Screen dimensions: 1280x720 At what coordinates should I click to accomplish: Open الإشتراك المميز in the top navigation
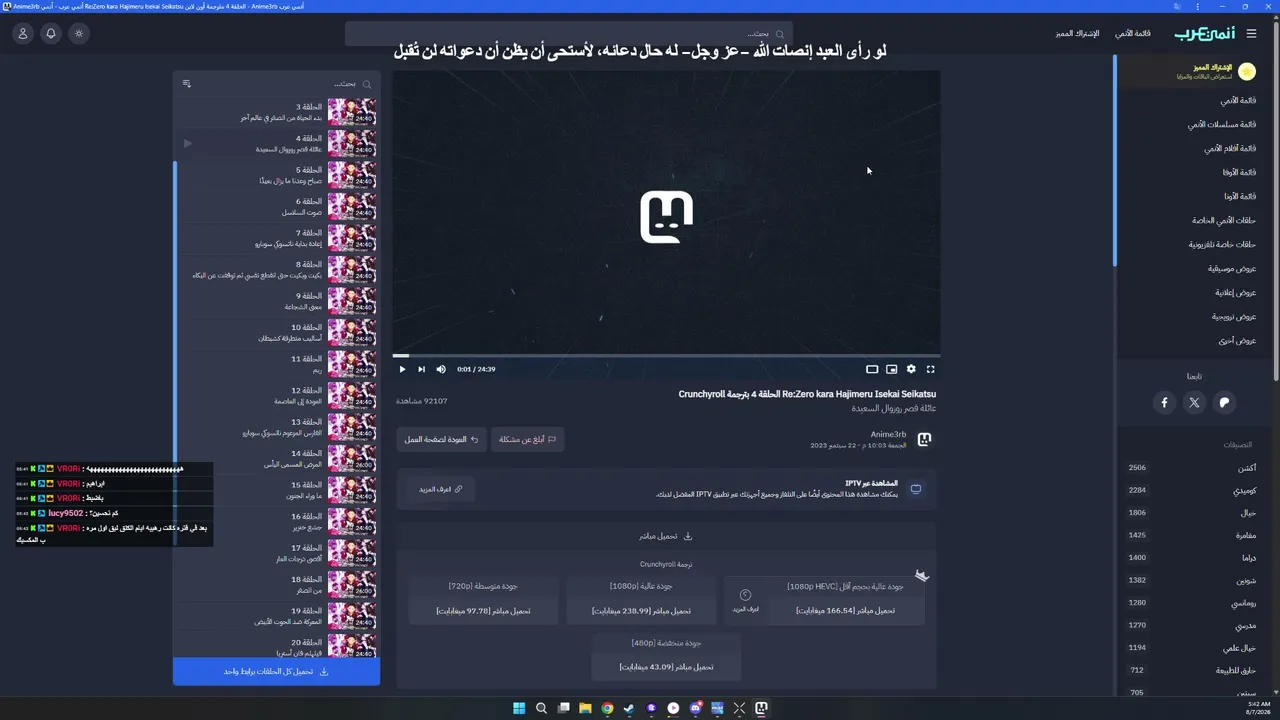coord(1077,33)
